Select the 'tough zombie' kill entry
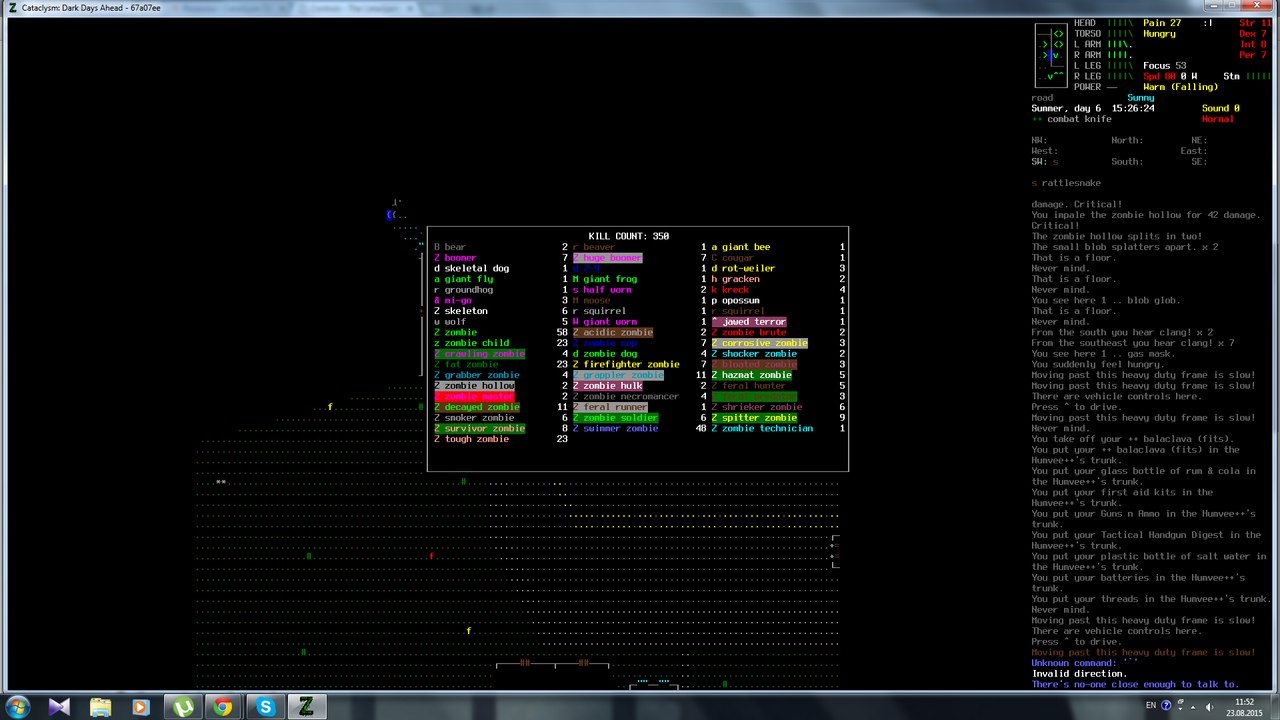Viewport: 1280px width, 720px height. click(x=471, y=439)
